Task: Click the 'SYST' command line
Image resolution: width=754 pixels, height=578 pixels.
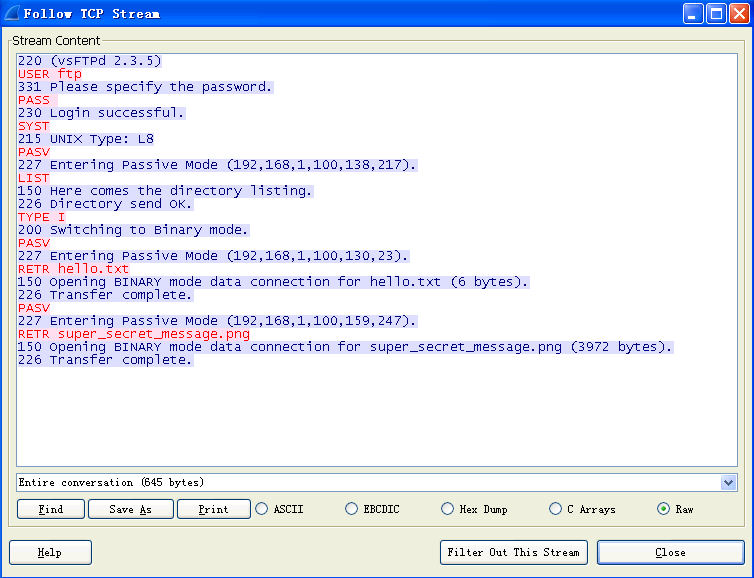Action: (34, 126)
